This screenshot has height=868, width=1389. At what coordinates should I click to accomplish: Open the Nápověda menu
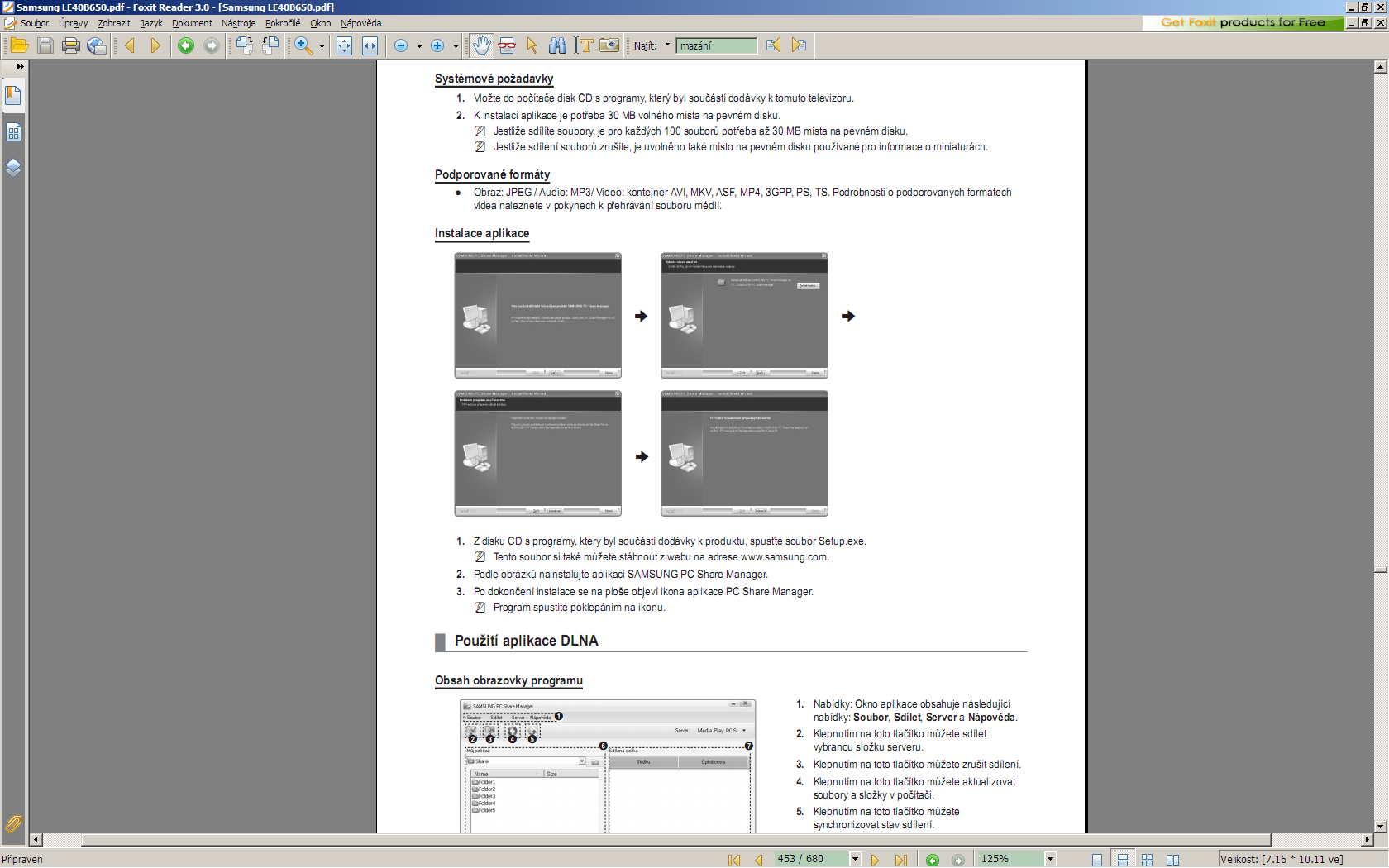coord(360,23)
